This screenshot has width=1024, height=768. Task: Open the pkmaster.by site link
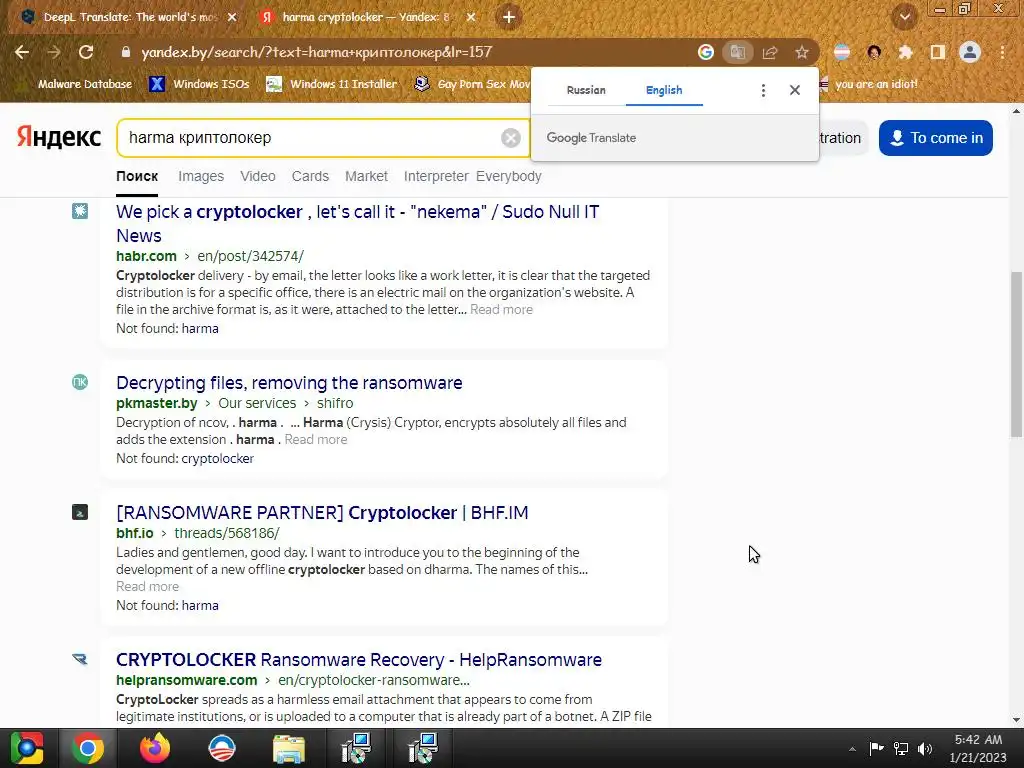(157, 403)
